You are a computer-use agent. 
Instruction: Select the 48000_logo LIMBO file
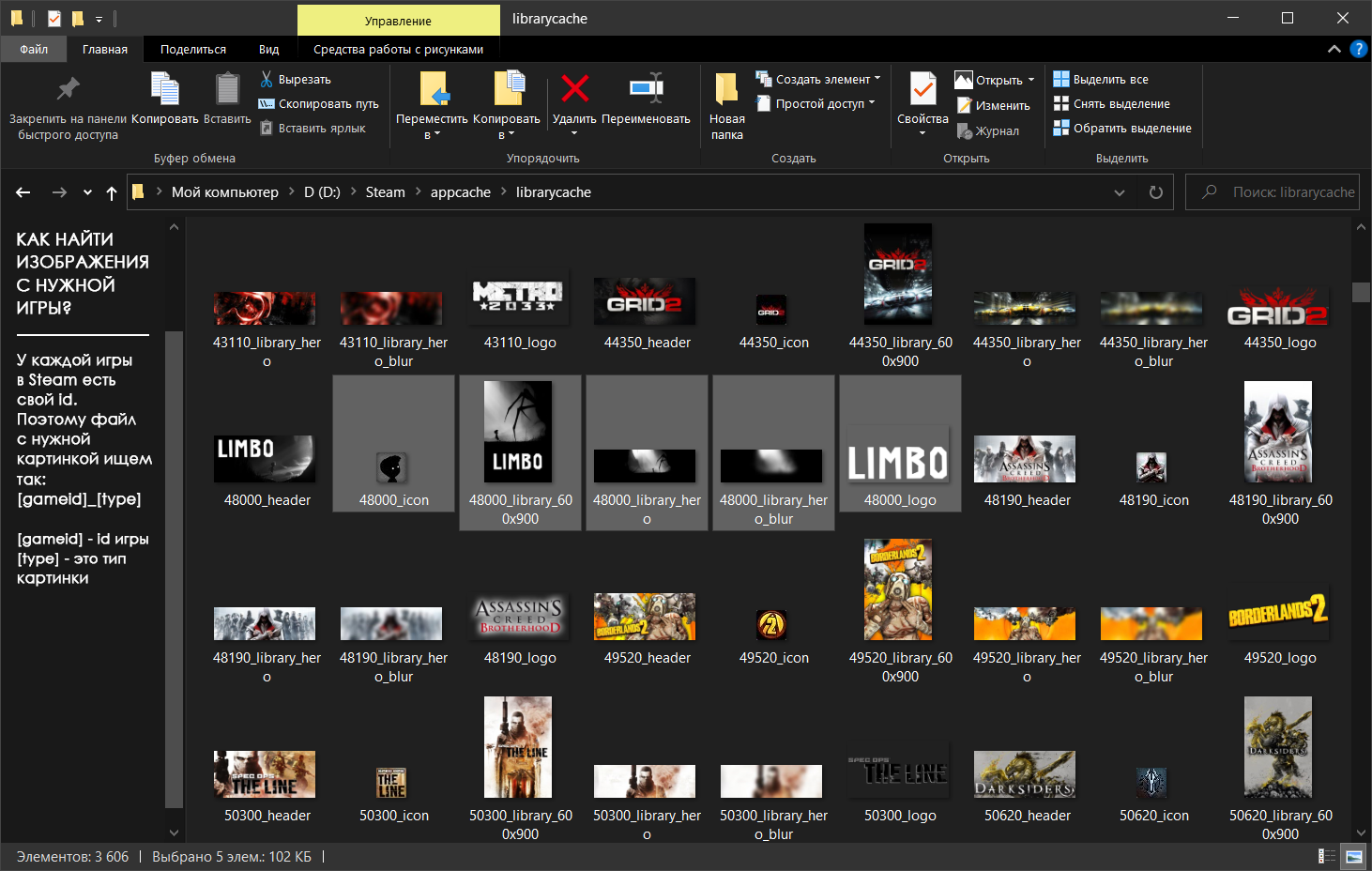(900, 444)
